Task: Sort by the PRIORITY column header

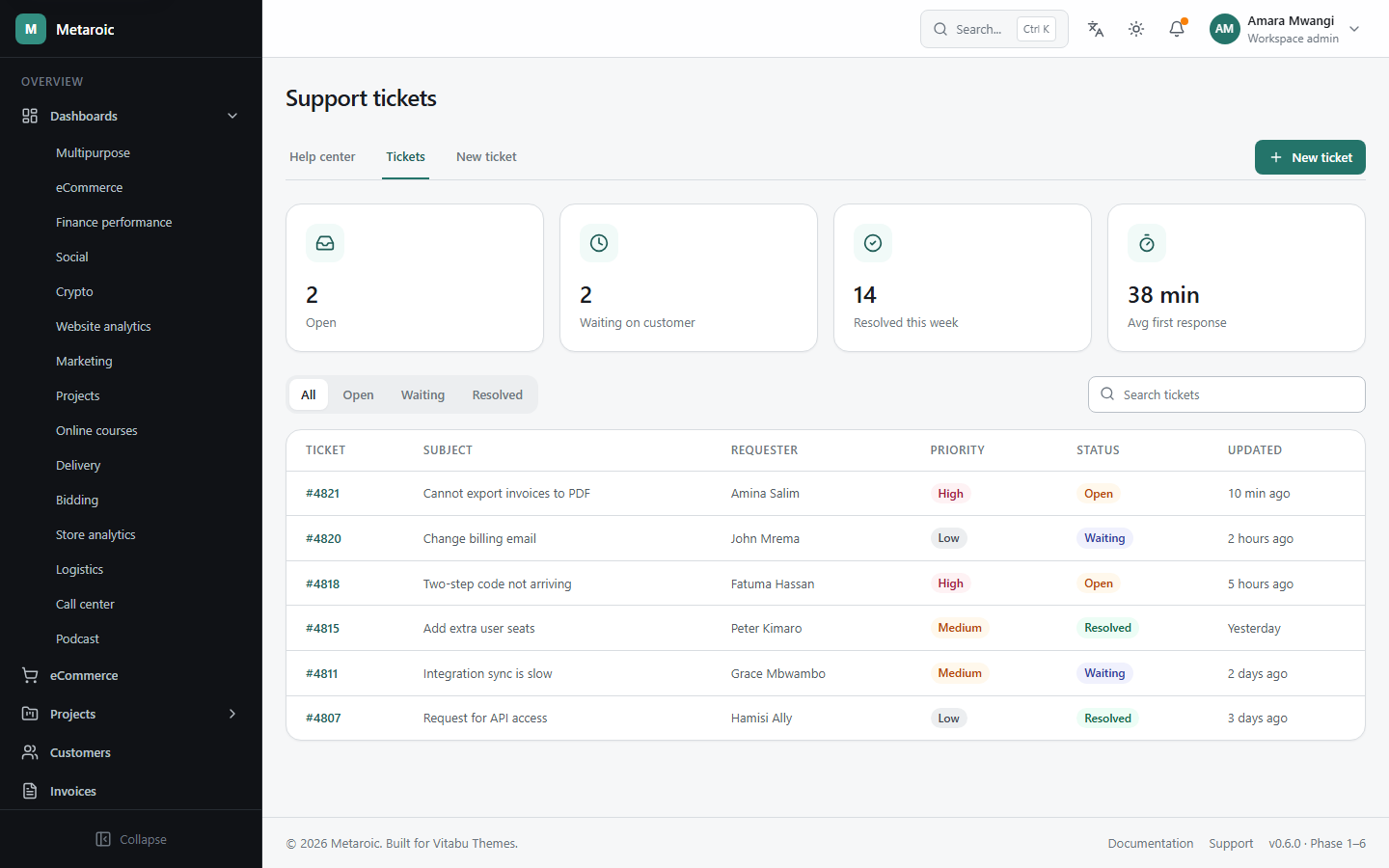Action: (x=957, y=450)
